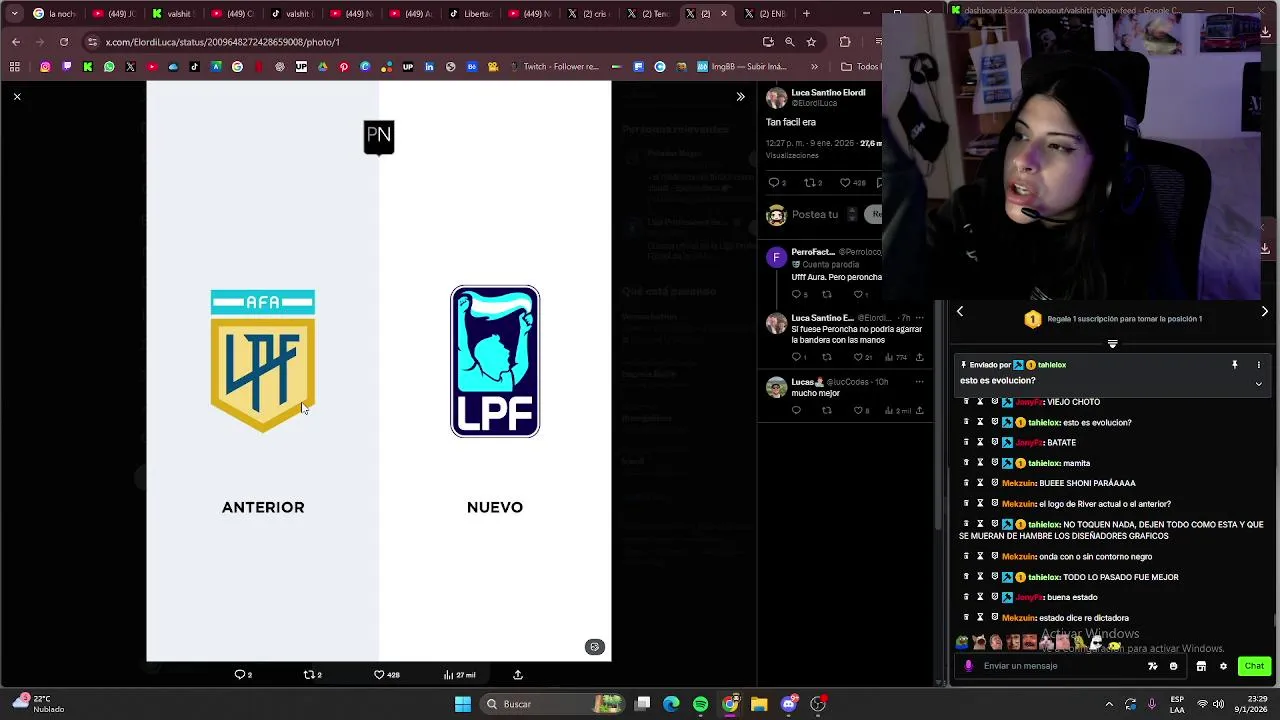Unpin the pinned chat message
The width and height of the screenshot is (1280, 720).
tap(1235, 365)
